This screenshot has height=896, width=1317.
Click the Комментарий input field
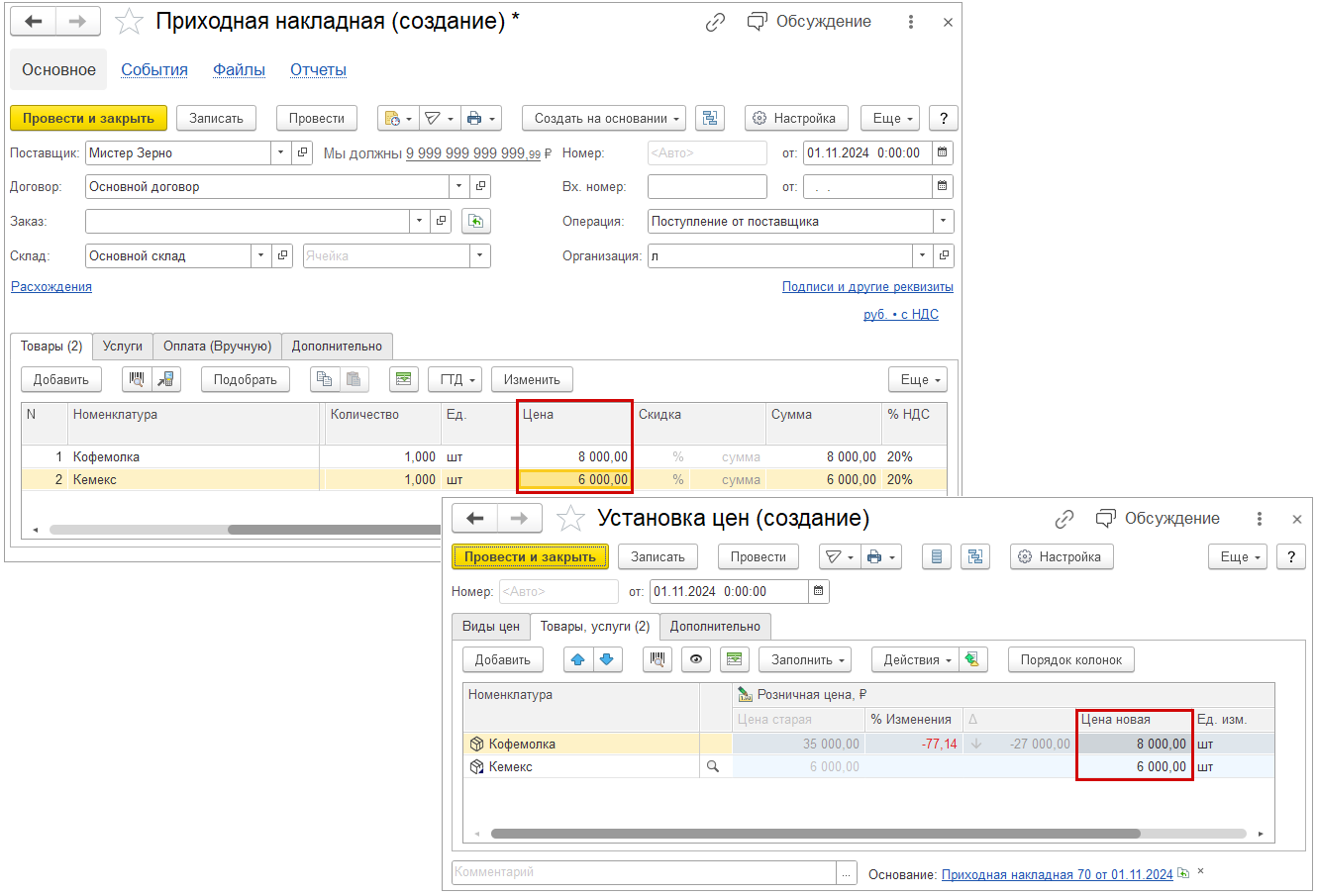click(644, 872)
